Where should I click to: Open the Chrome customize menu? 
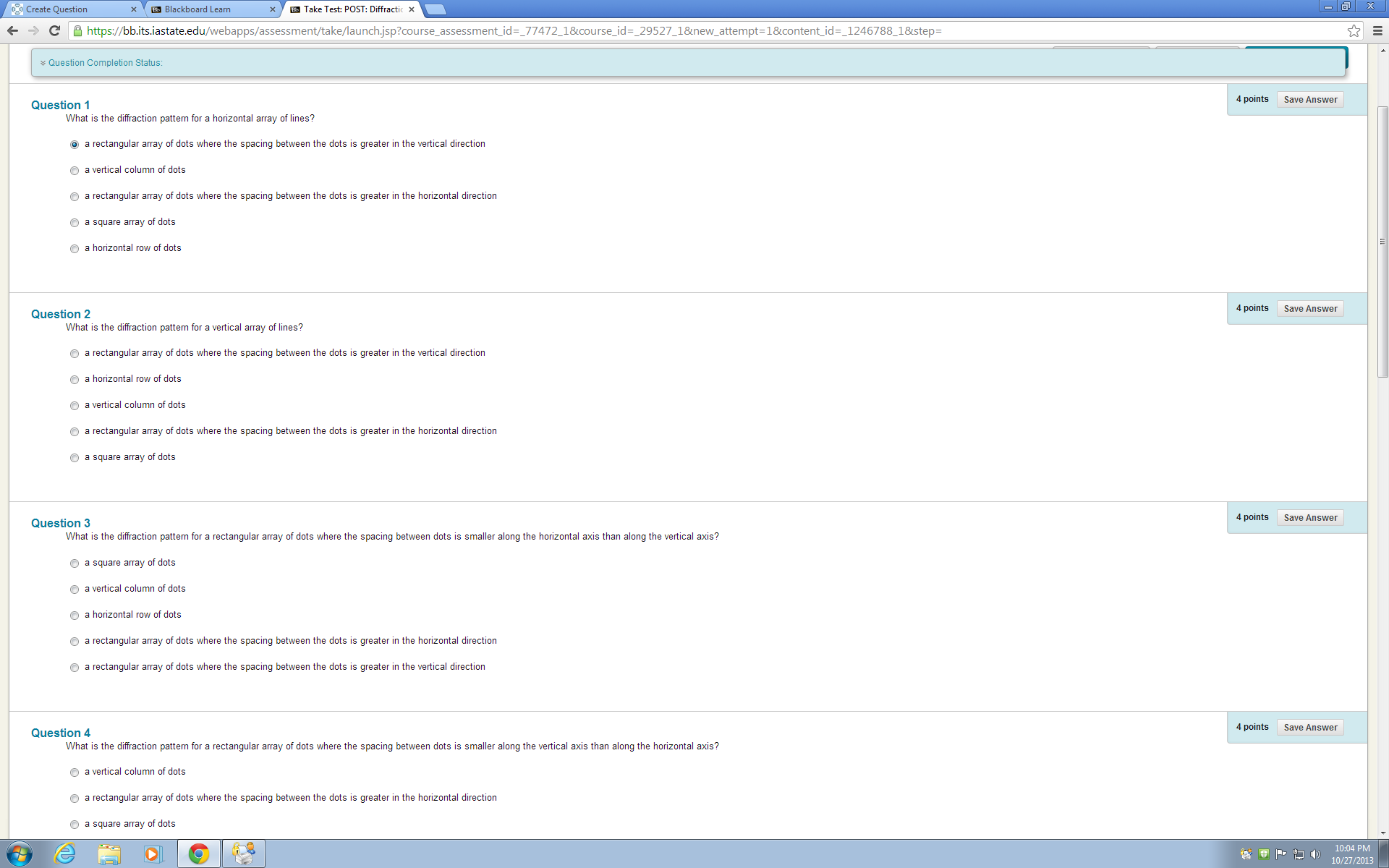coord(1377,30)
